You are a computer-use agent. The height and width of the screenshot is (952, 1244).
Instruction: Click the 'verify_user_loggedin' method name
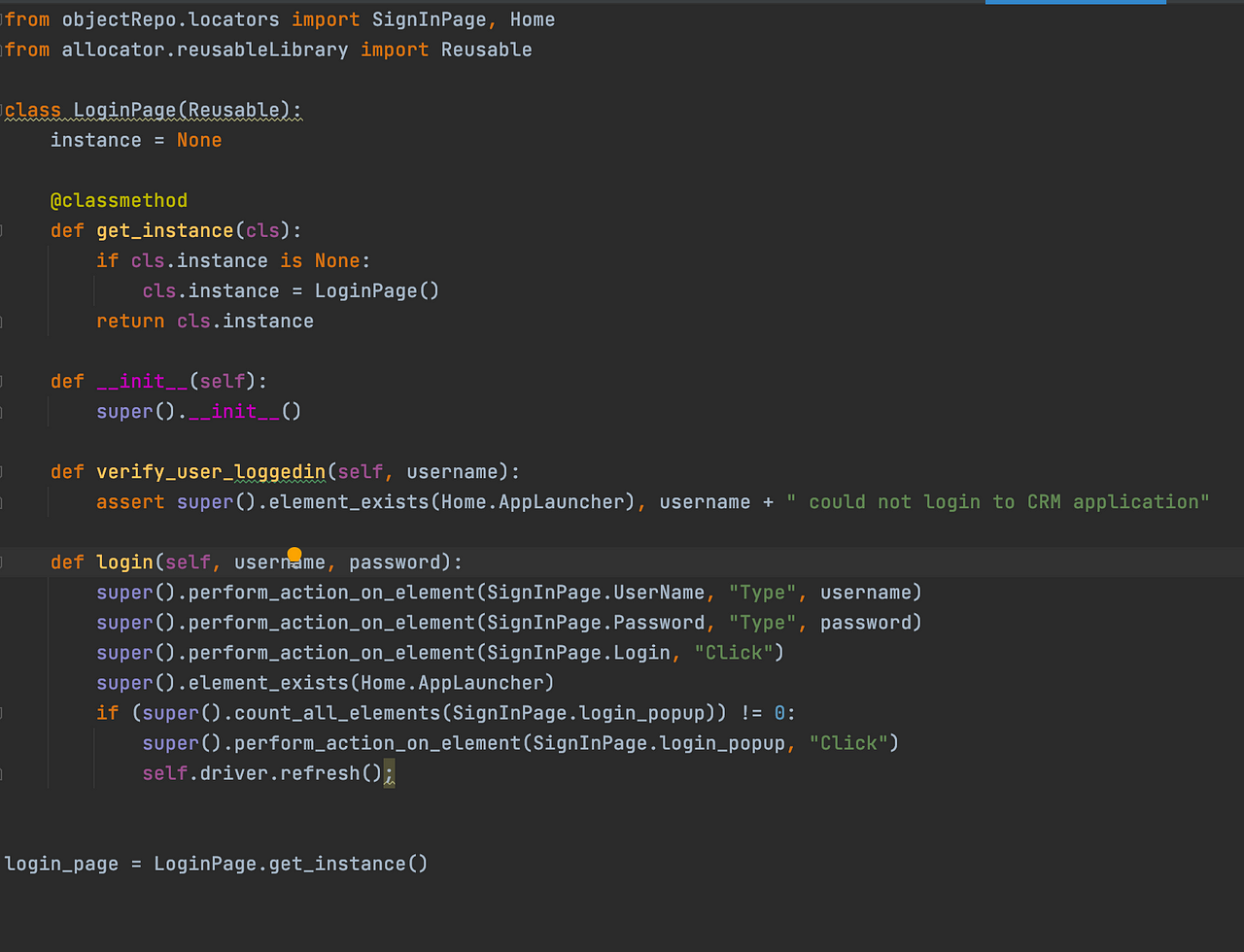click(211, 471)
